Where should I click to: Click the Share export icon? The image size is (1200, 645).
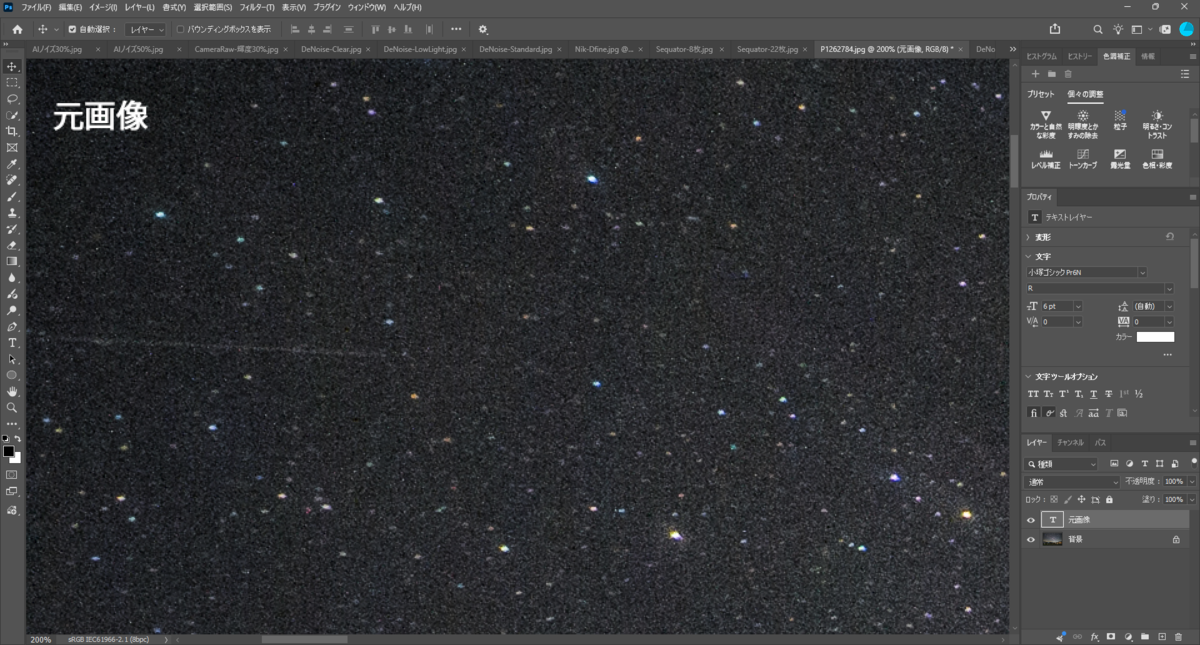pos(1055,29)
